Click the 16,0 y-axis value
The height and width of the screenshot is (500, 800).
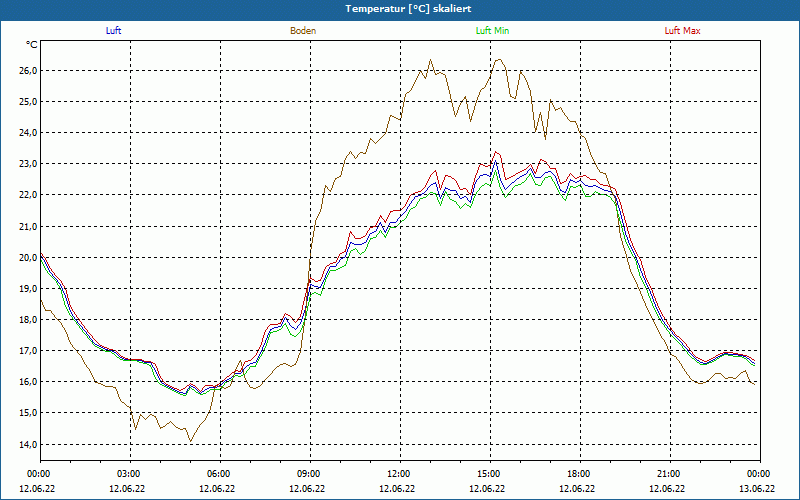(29, 382)
